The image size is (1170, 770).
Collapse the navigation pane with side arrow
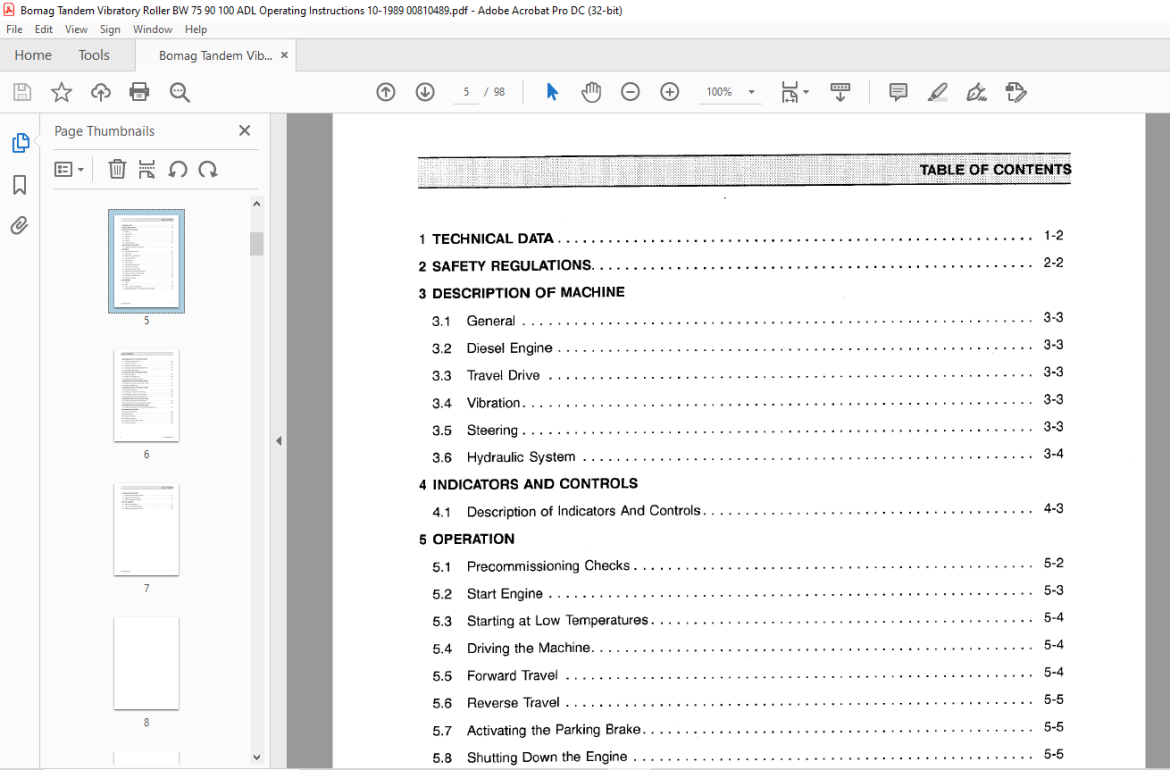click(278, 441)
